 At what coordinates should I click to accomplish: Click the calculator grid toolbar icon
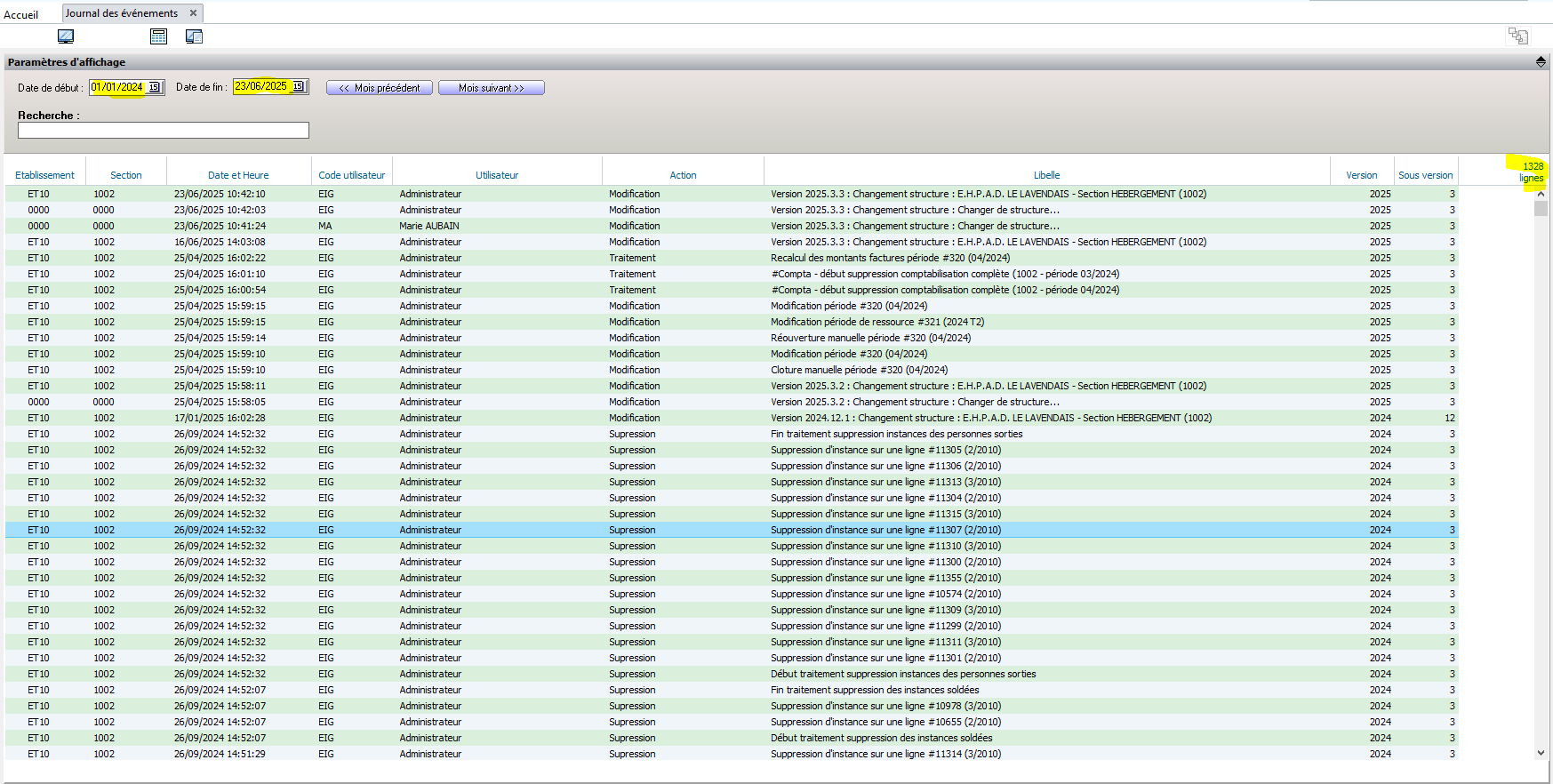(159, 36)
